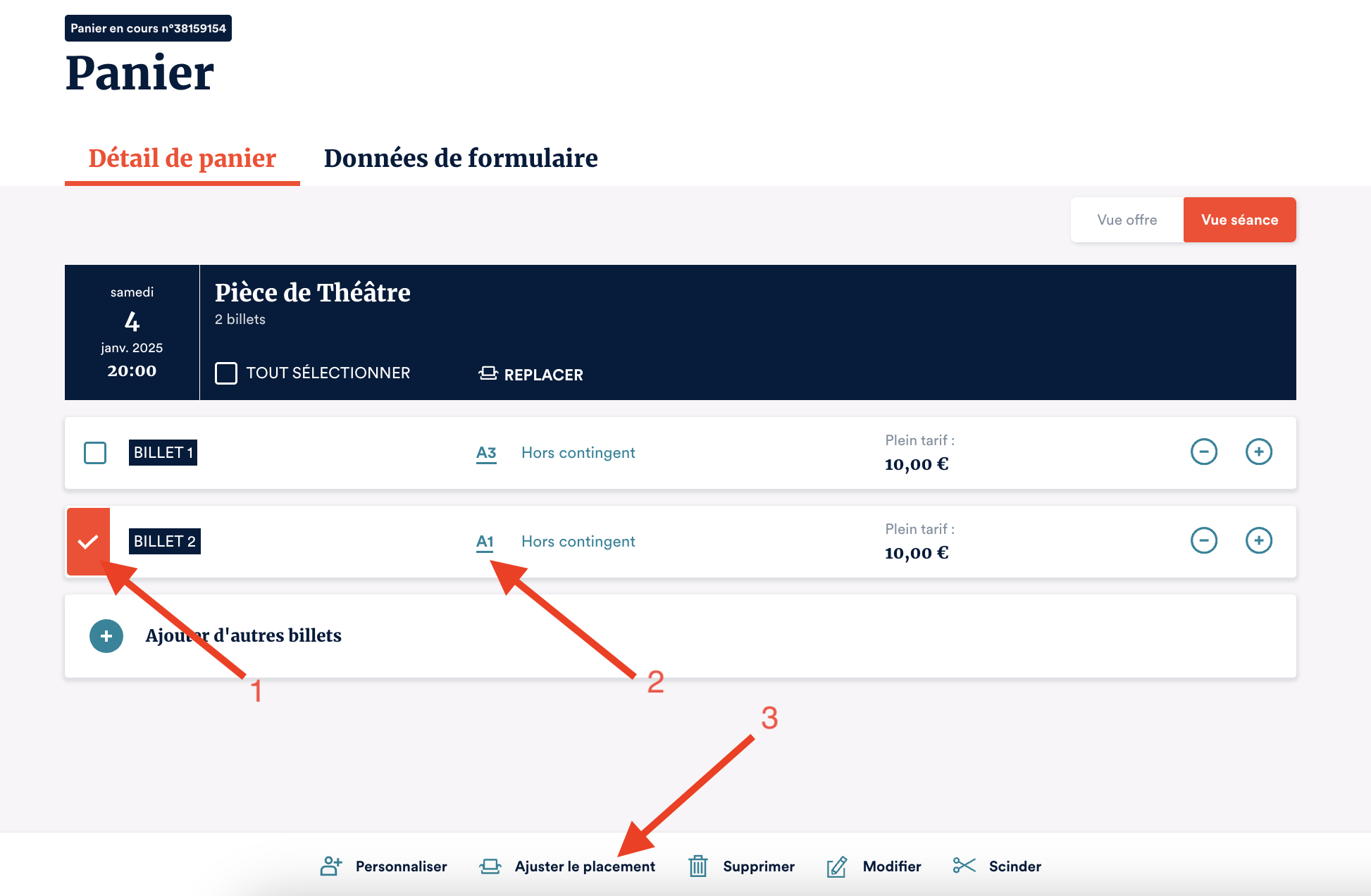1371x896 pixels.
Task: Switch to Vue offre view
Action: 1127,220
